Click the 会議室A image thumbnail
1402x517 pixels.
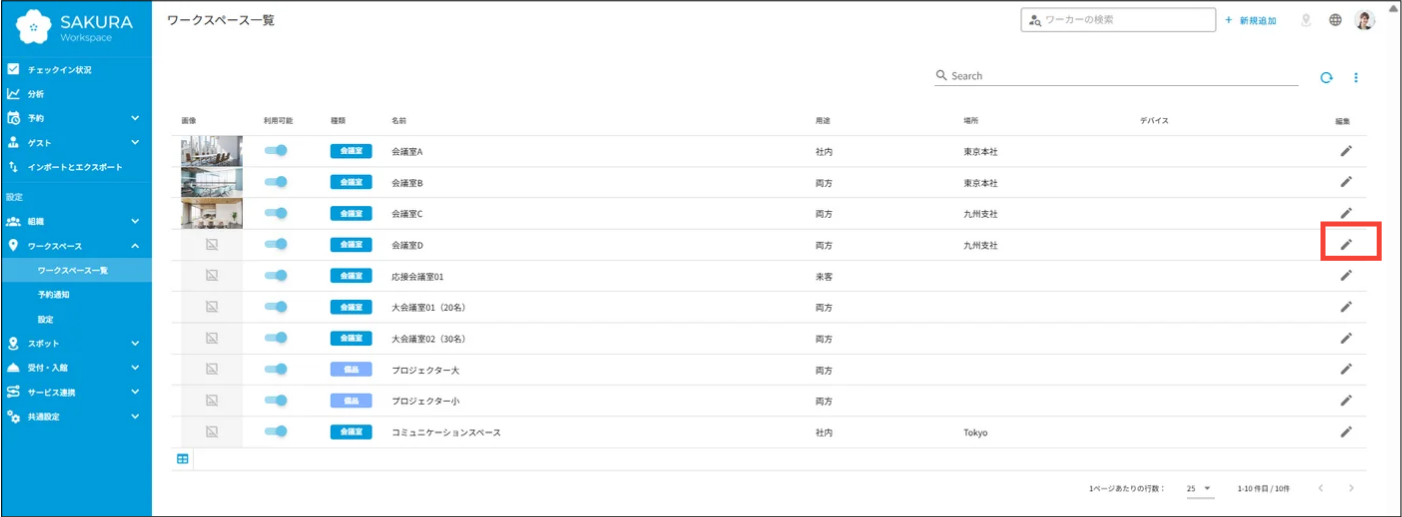(x=211, y=151)
